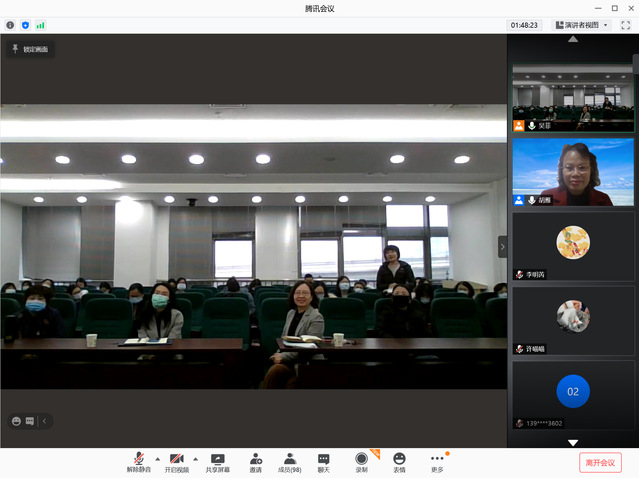Open the reactions (表情) menu
Viewport: 639px width, 478px height.
pyautogui.click(x=399, y=461)
